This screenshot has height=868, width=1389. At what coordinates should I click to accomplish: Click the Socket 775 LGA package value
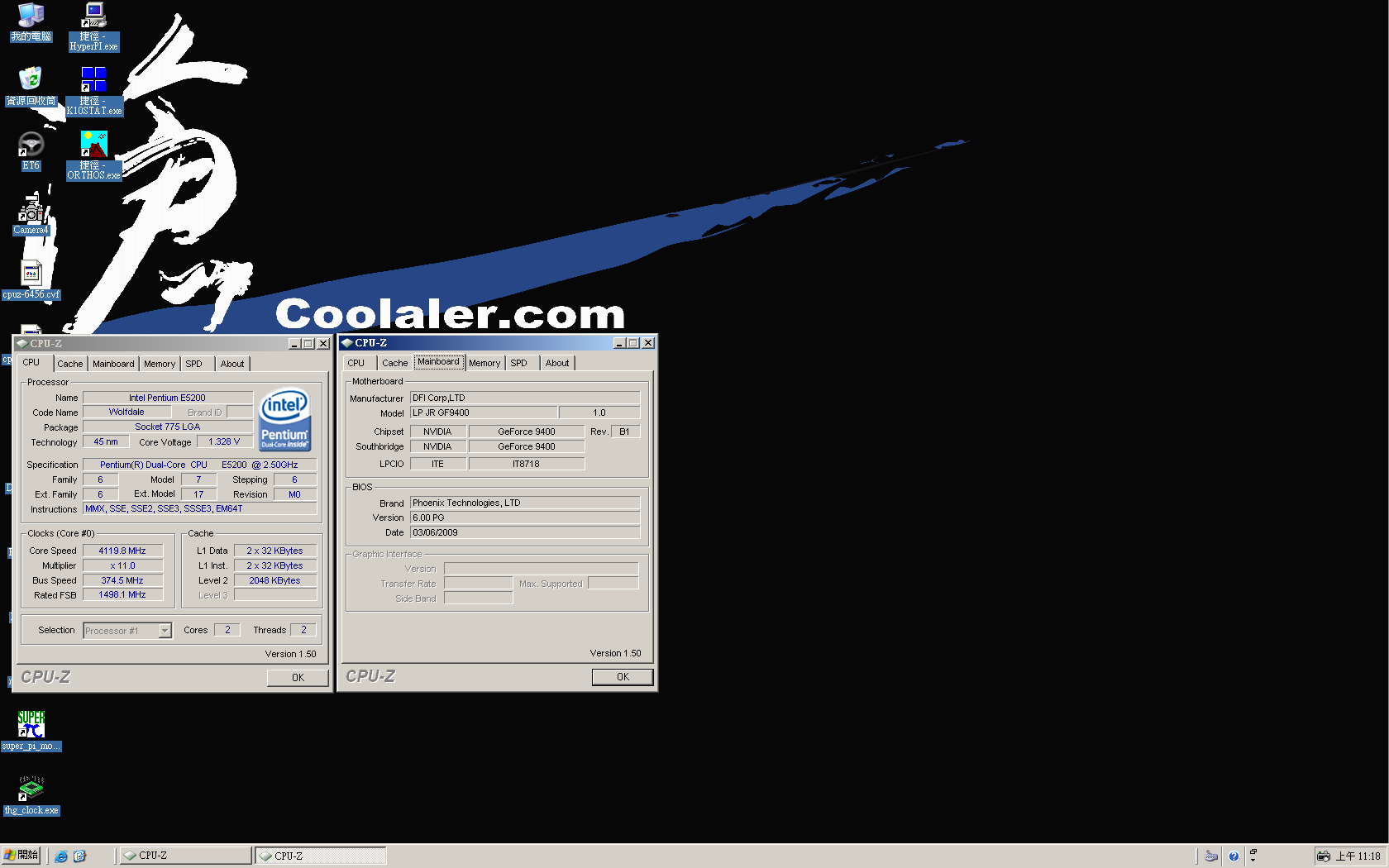[x=167, y=427]
